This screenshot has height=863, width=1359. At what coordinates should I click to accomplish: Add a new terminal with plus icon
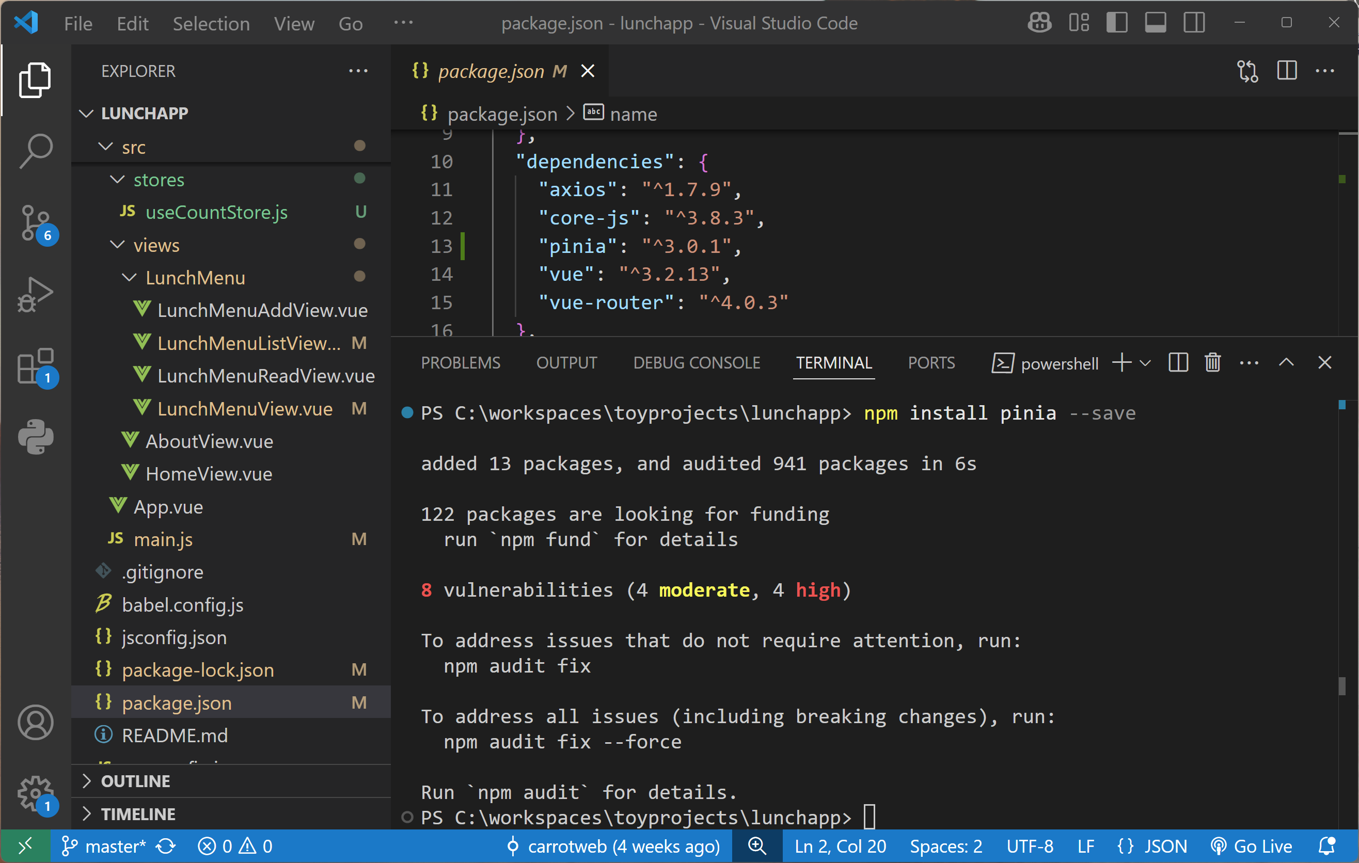click(1121, 363)
